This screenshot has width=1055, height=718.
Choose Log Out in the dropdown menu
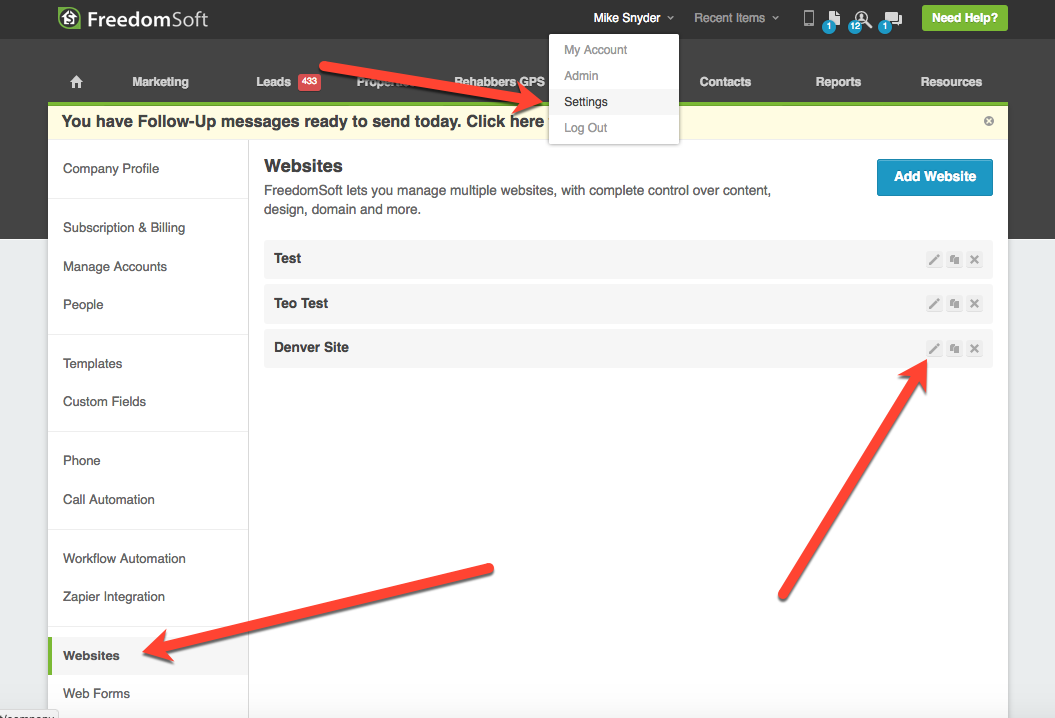pos(586,128)
